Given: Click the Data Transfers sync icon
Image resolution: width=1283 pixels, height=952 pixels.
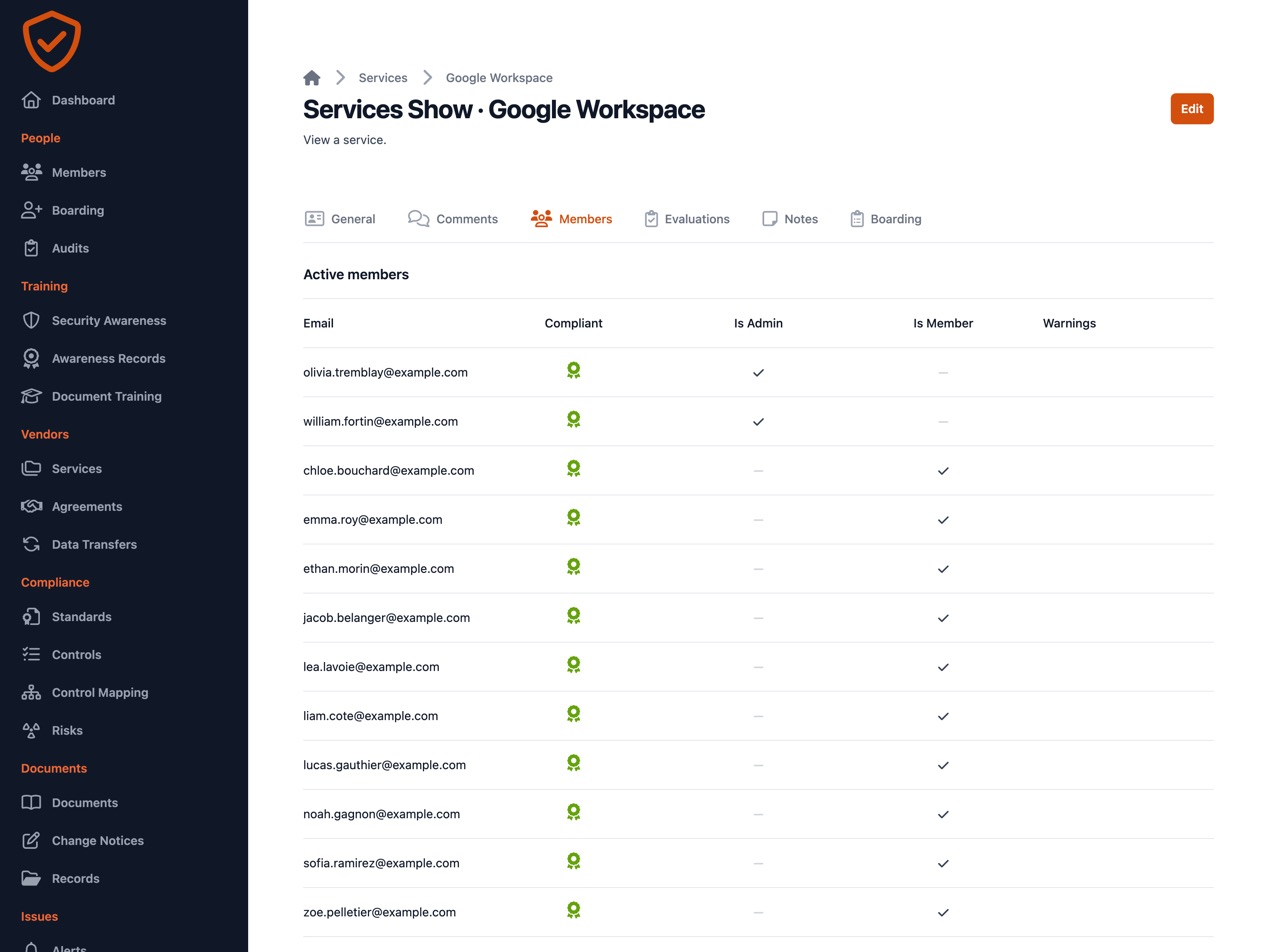Looking at the screenshot, I should click(x=32, y=545).
